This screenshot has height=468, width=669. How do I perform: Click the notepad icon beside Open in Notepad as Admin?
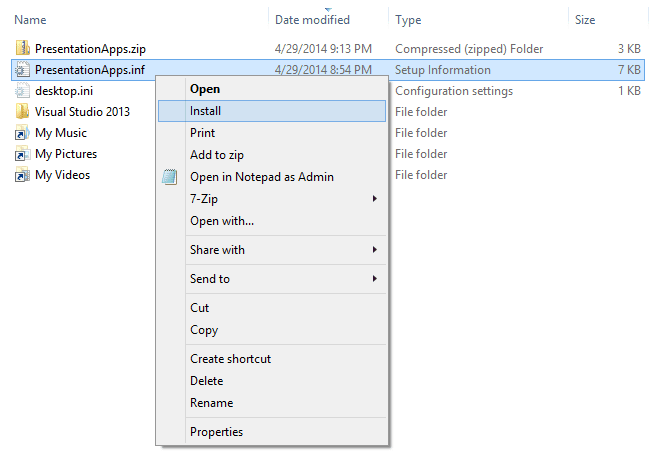170,177
